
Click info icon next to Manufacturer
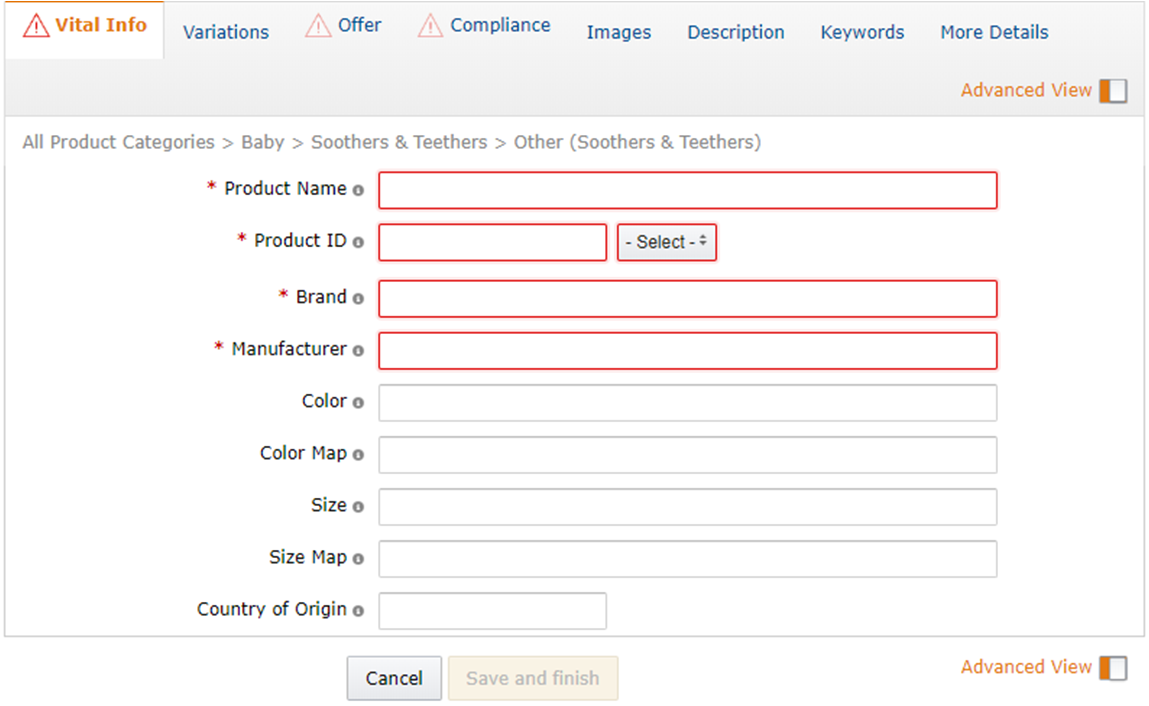(x=358, y=351)
